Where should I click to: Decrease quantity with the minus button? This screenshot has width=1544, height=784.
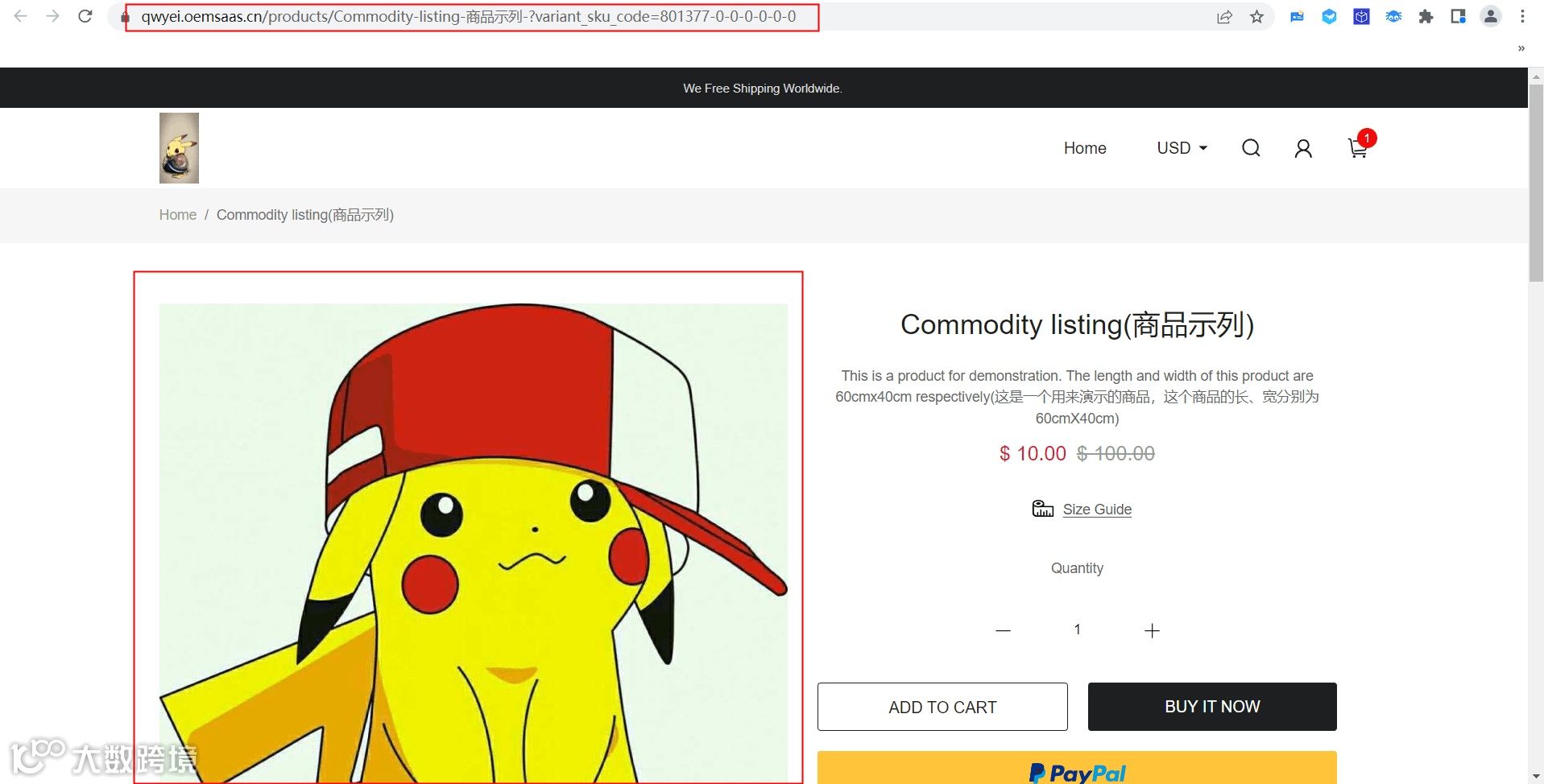(x=1003, y=630)
